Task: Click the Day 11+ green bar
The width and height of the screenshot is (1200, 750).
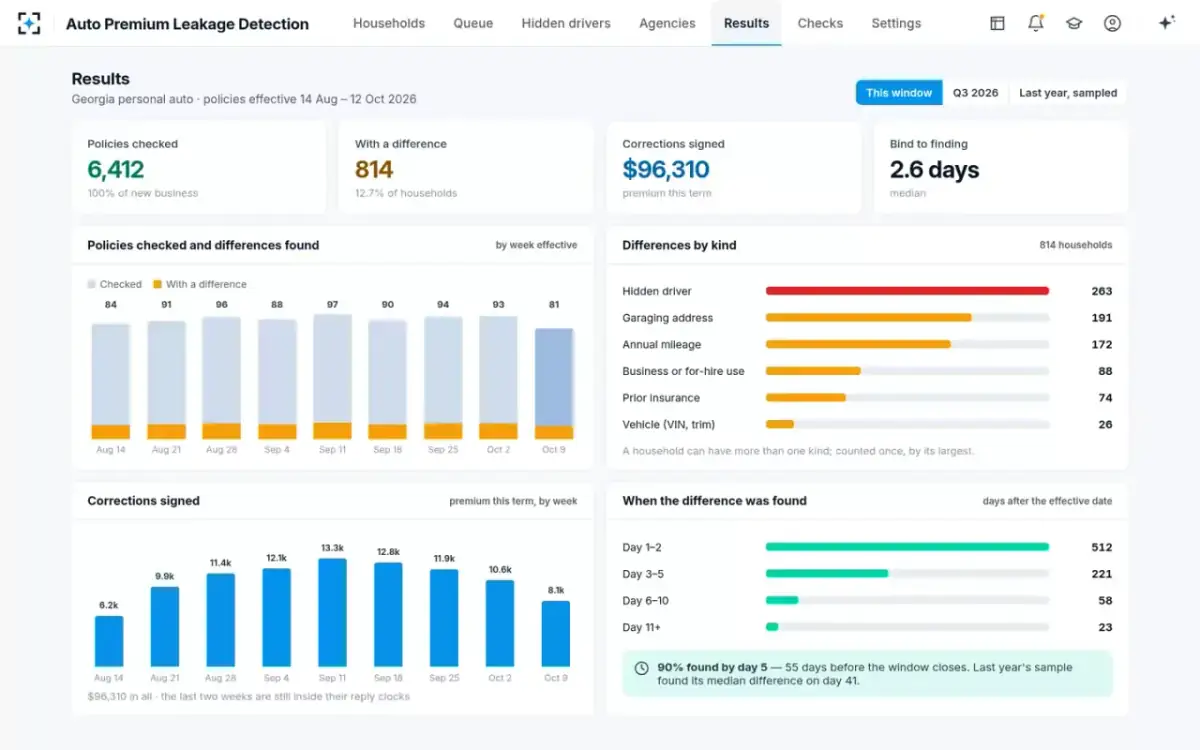Action: click(x=772, y=627)
